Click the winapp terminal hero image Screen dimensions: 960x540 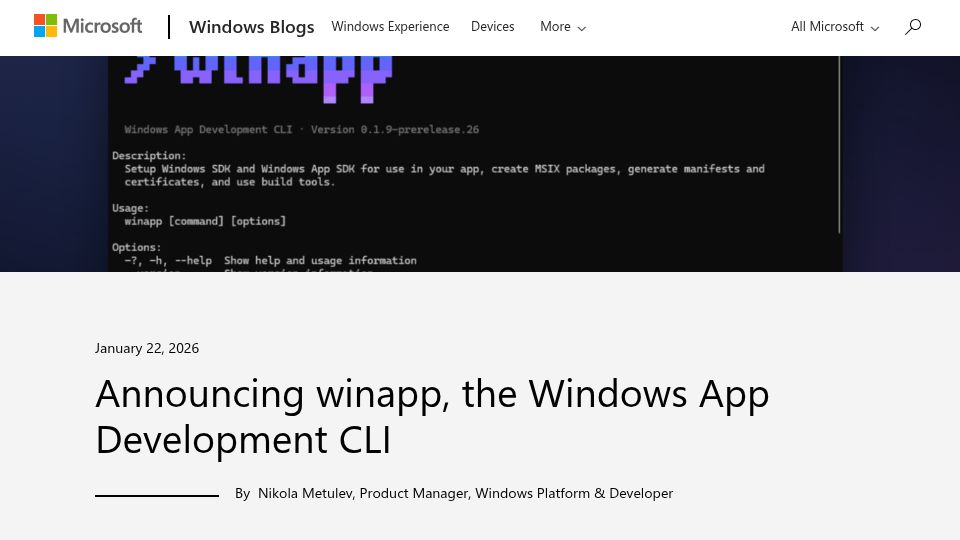click(x=480, y=163)
